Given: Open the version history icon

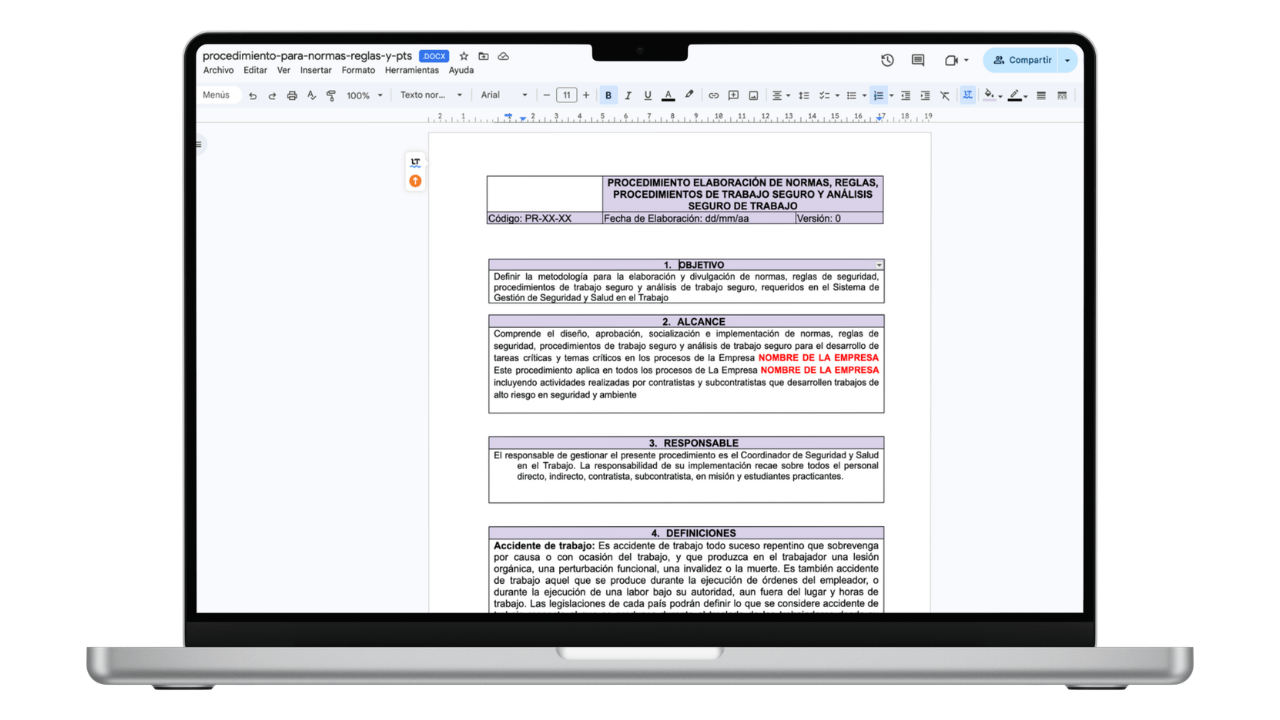Looking at the screenshot, I should coord(887,60).
